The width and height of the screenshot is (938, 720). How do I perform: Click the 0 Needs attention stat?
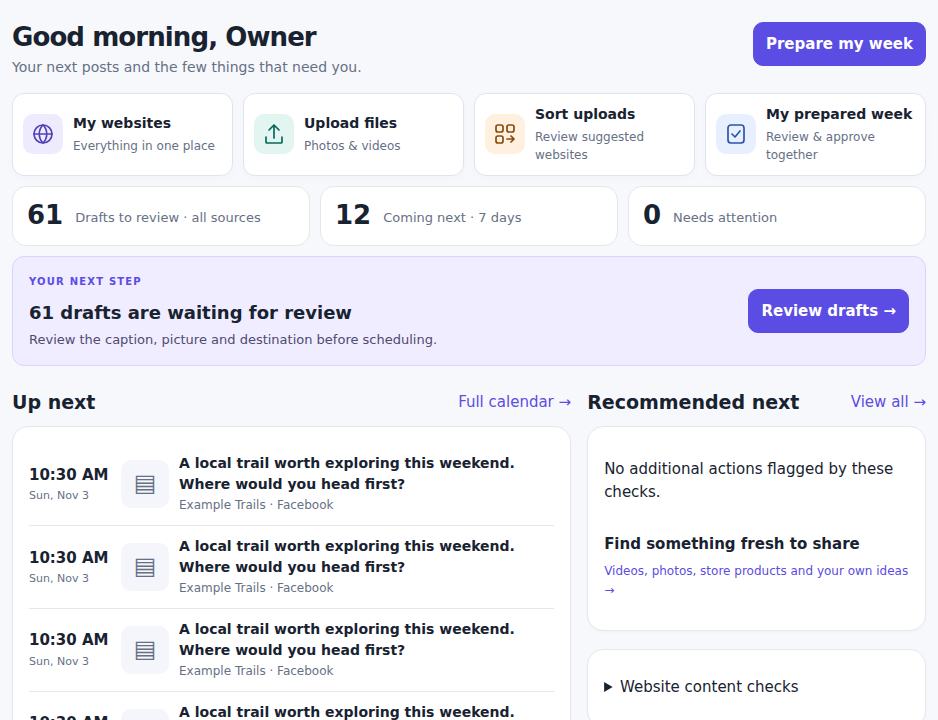pos(777,216)
